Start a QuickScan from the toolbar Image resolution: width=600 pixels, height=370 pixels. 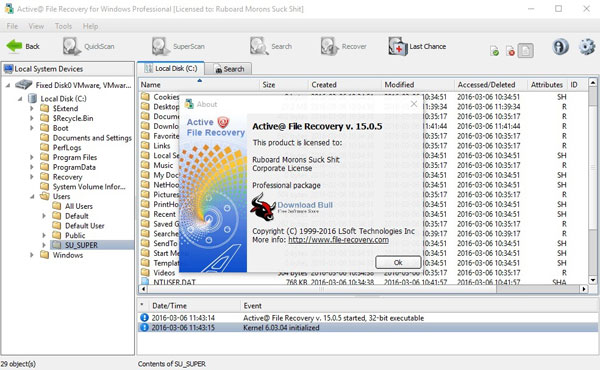click(88, 46)
